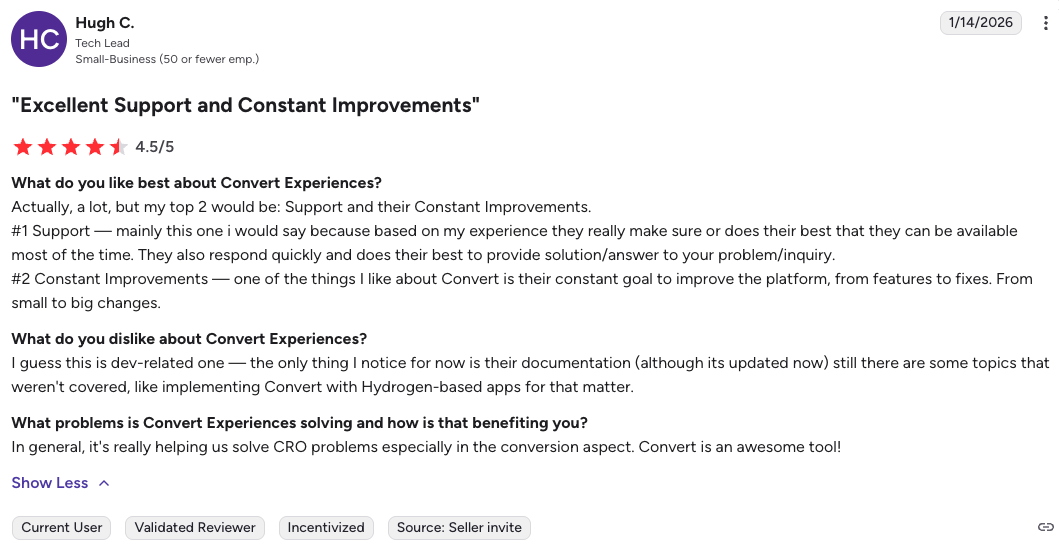Click the up chevron beside Show Less
Screen dimensions: 1059x551
point(104,483)
